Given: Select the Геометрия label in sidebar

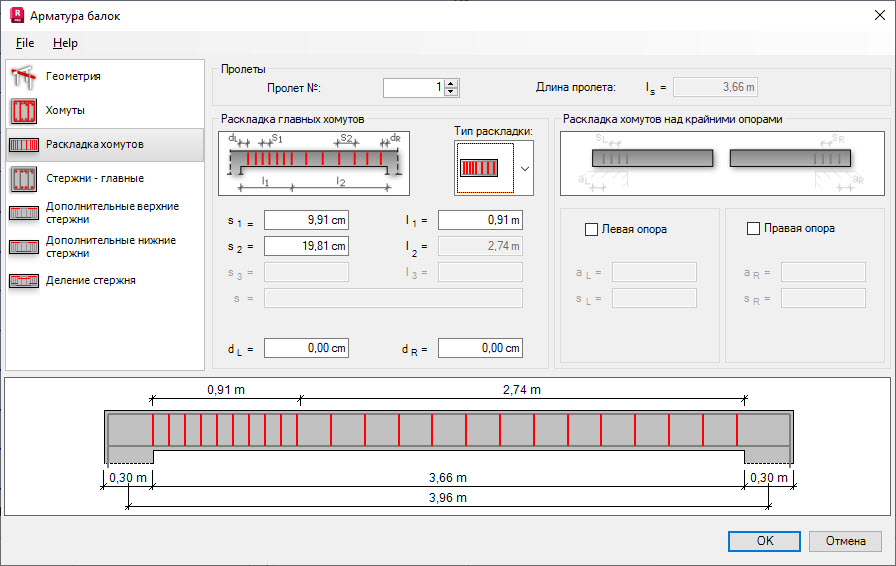Looking at the screenshot, I should [73, 76].
